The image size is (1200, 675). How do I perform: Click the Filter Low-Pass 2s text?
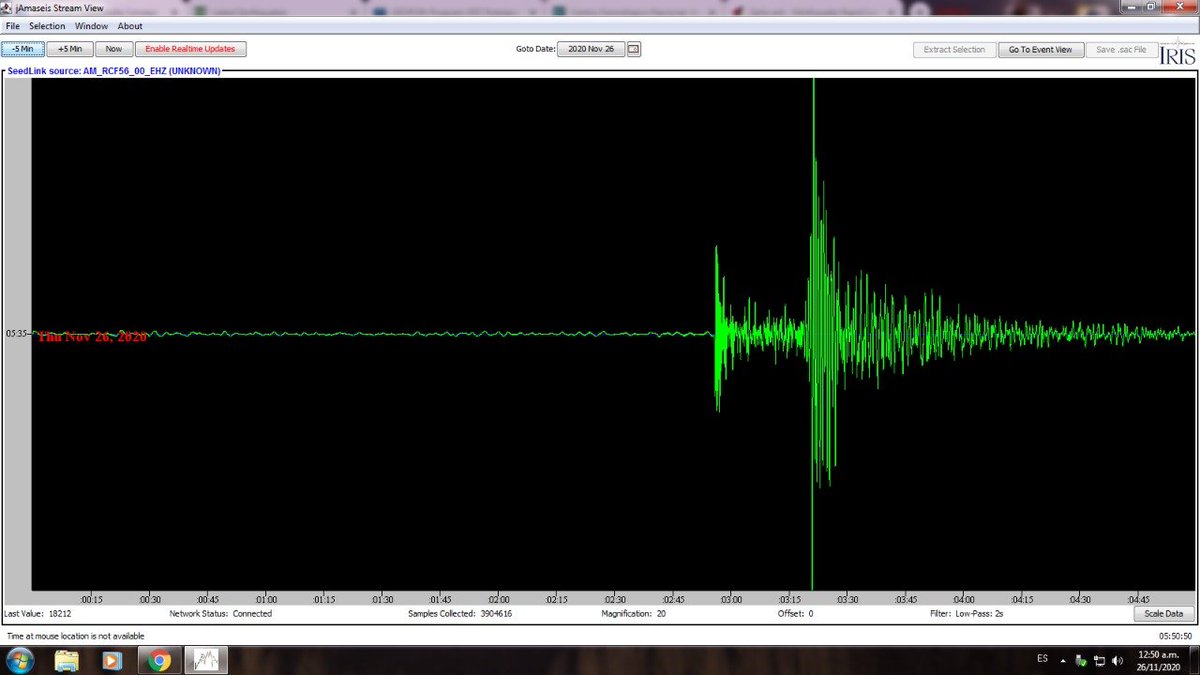click(968, 614)
